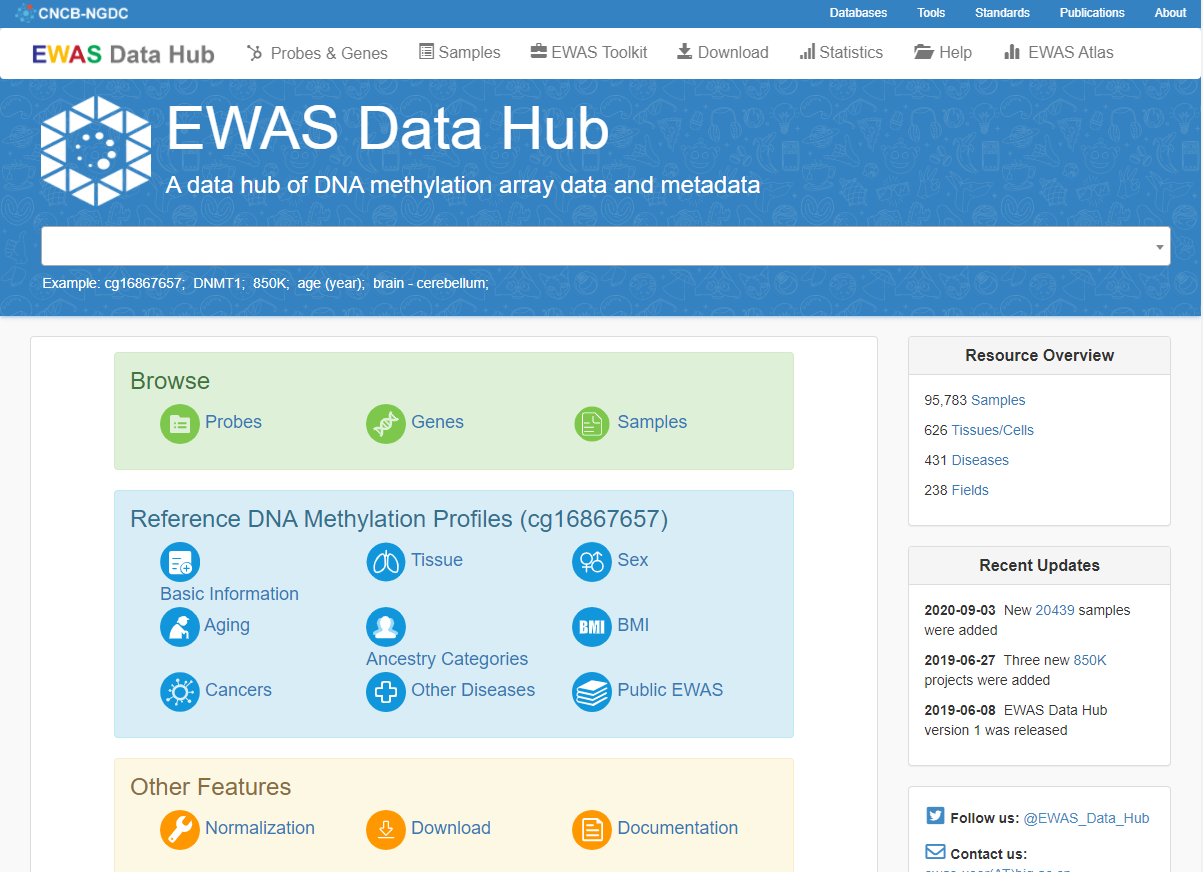Open the BMI methylation profile icon

point(592,627)
